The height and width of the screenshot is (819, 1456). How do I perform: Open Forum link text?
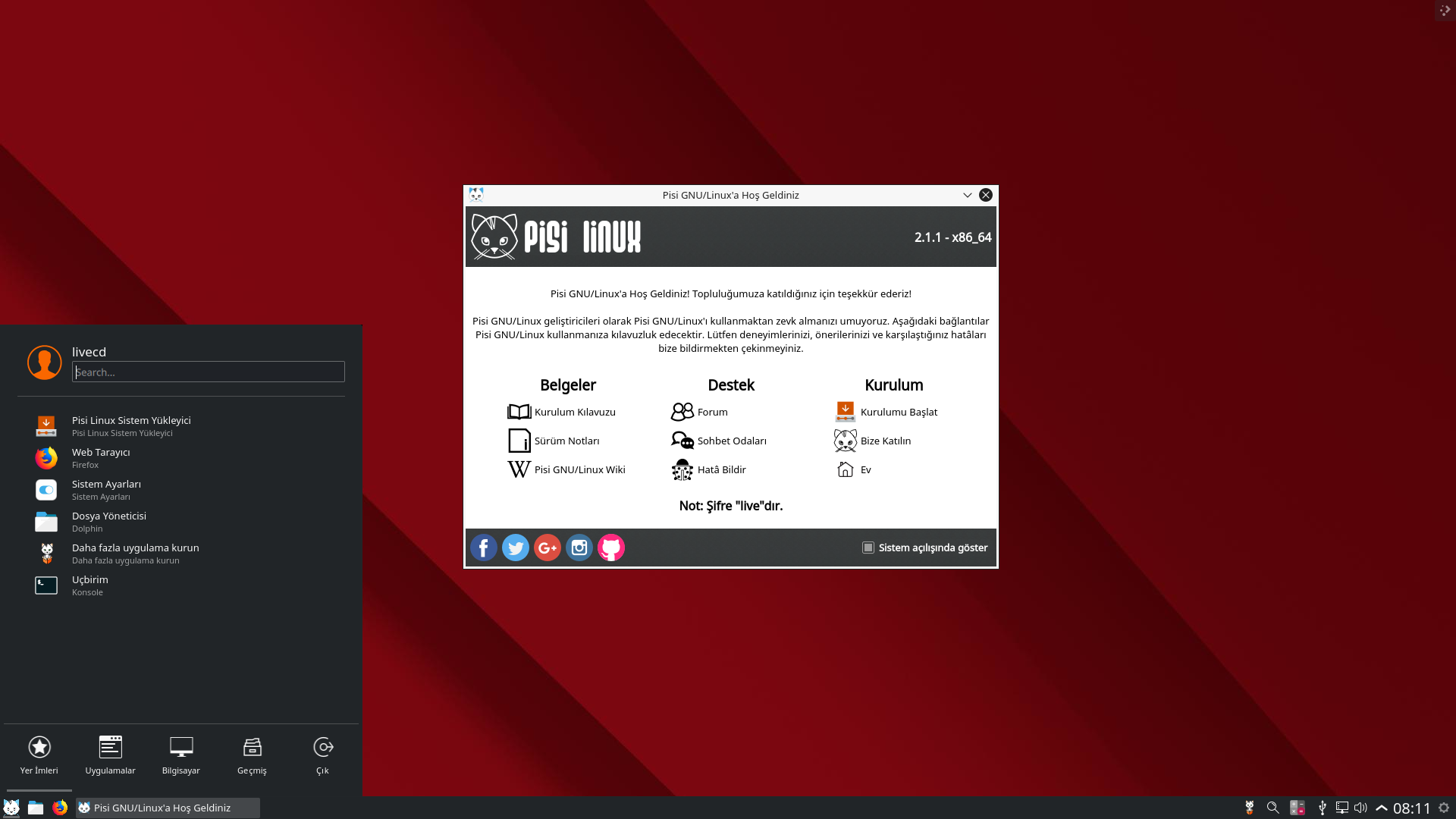click(x=712, y=412)
